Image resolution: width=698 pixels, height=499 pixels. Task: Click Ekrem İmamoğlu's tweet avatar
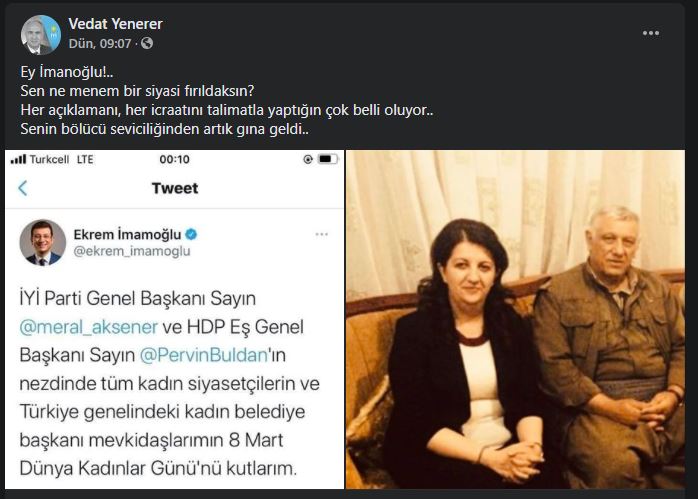tap(43, 243)
